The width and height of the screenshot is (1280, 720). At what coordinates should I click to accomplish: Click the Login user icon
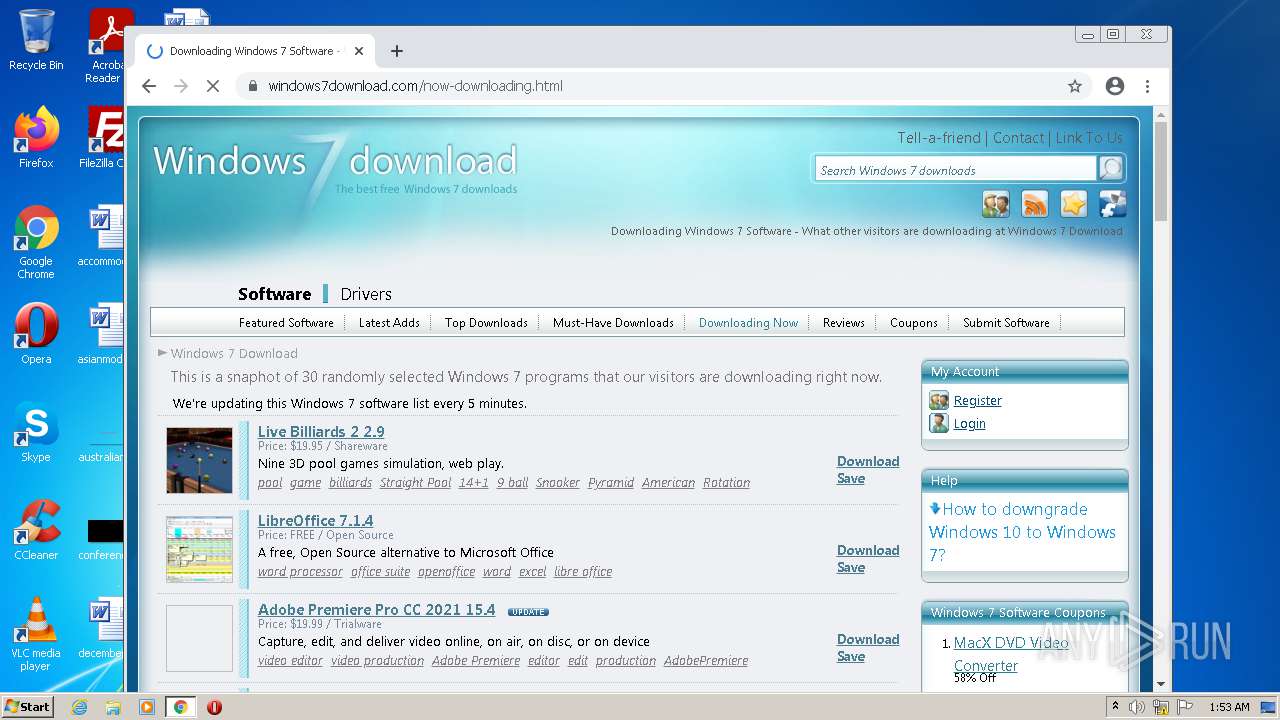939,423
